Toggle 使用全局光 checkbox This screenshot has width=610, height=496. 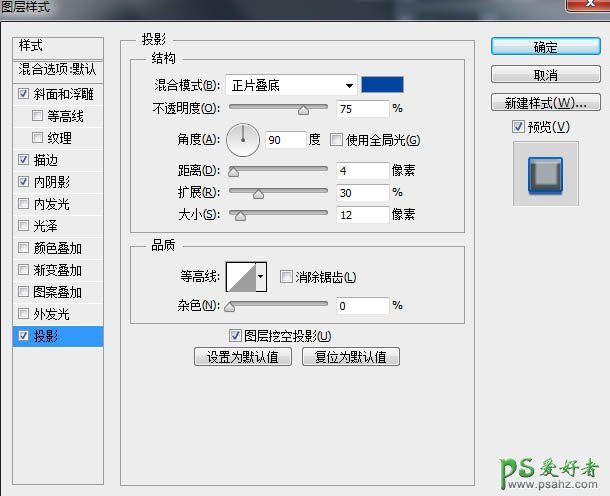click(337, 140)
